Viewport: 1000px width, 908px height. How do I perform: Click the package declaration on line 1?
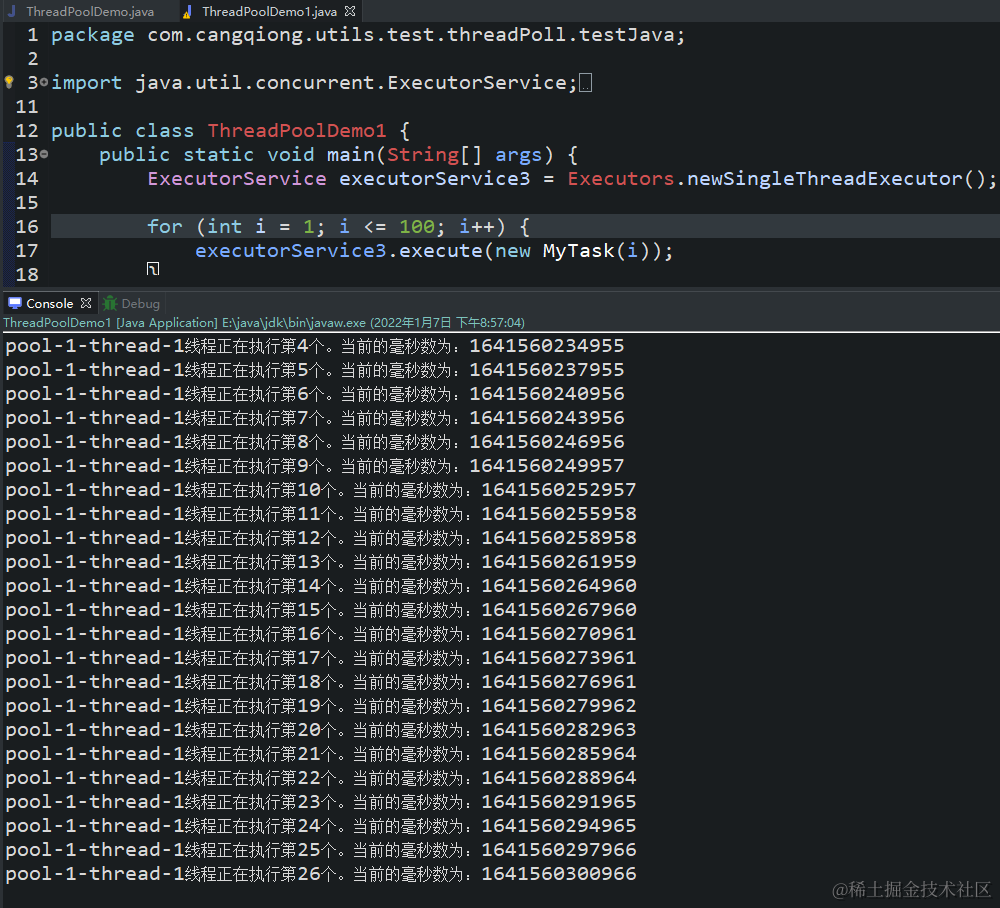pyautogui.click(x=368, y=34)
